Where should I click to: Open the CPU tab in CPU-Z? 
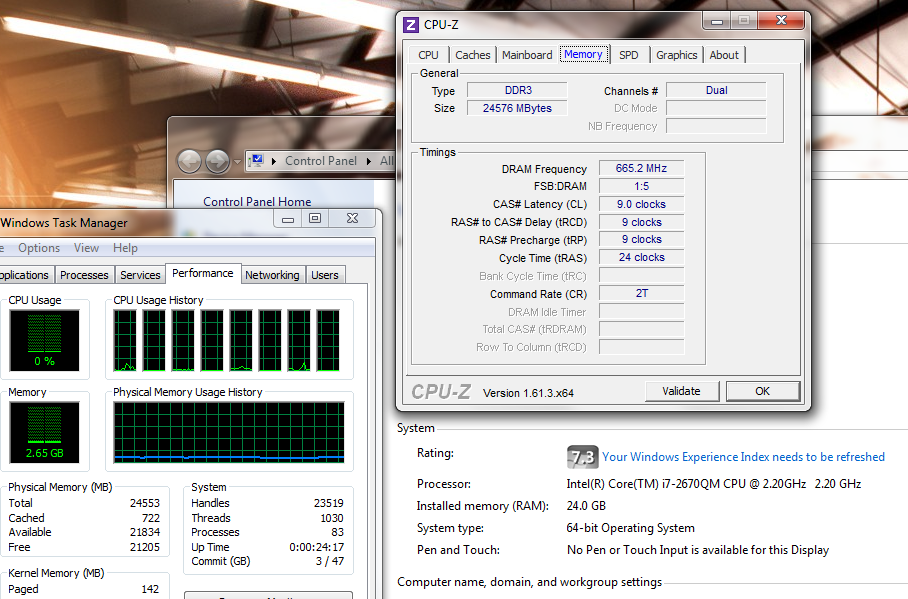(429, 55)
